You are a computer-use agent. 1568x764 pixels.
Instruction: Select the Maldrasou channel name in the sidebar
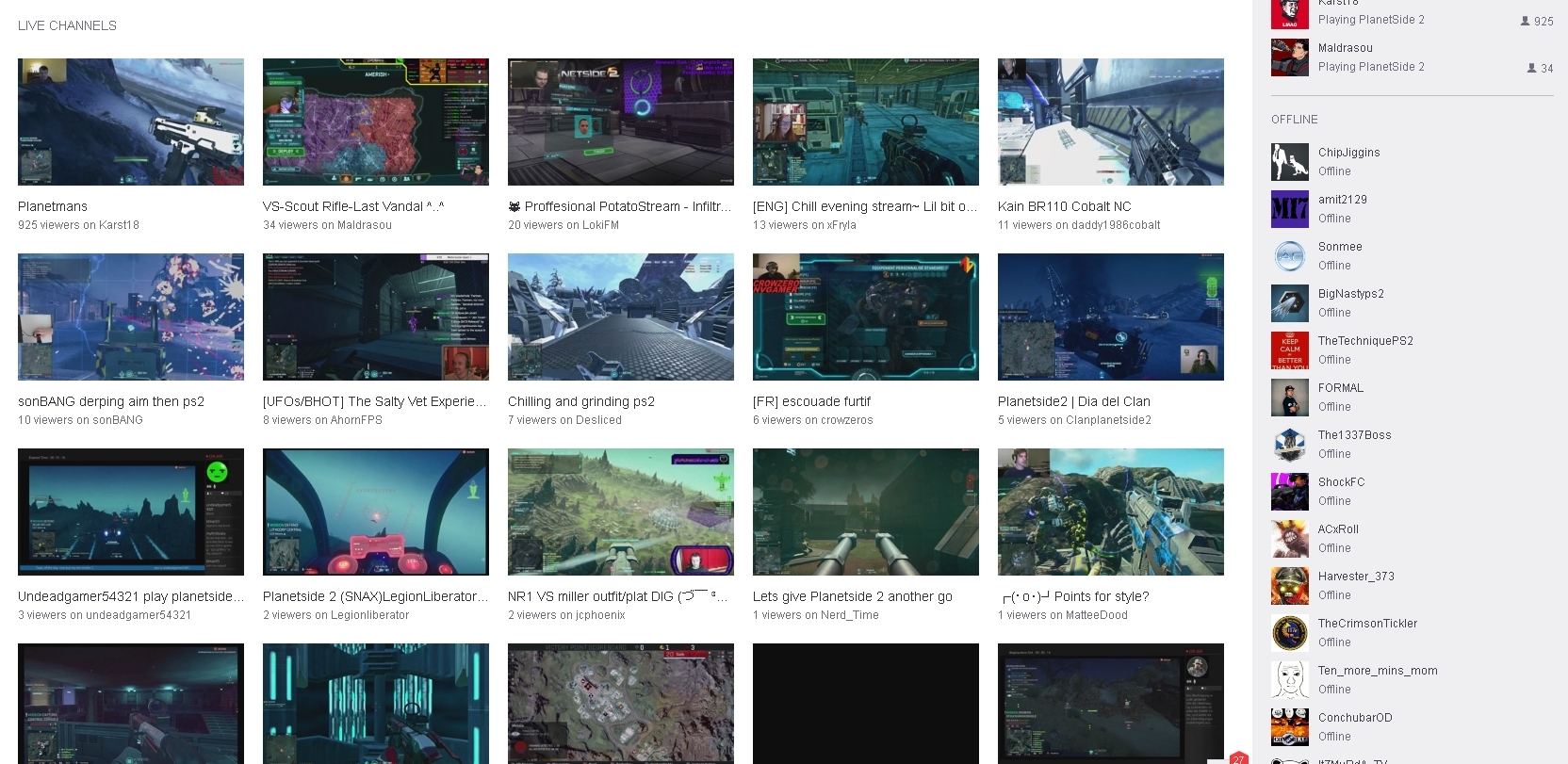pyautogui.click(x=1346, y=48)
